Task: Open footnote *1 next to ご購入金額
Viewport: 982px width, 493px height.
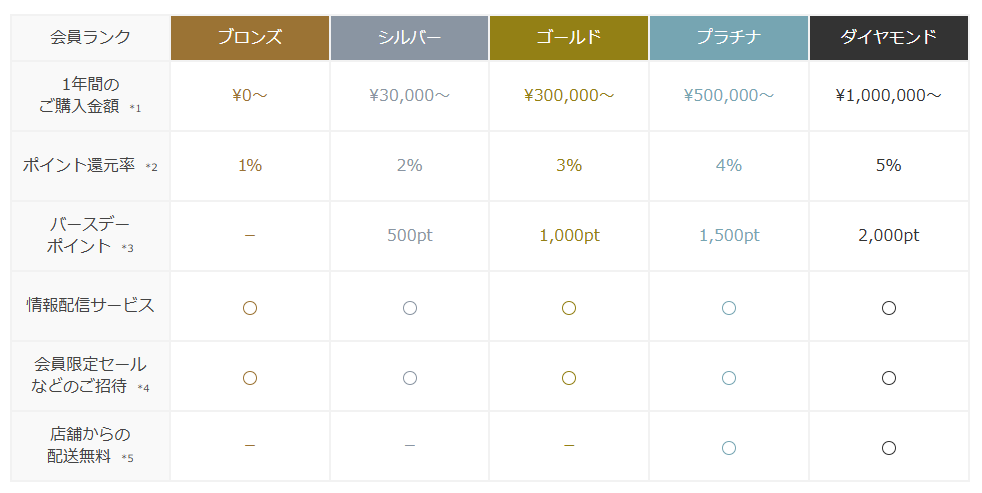Action: (136, 108)
